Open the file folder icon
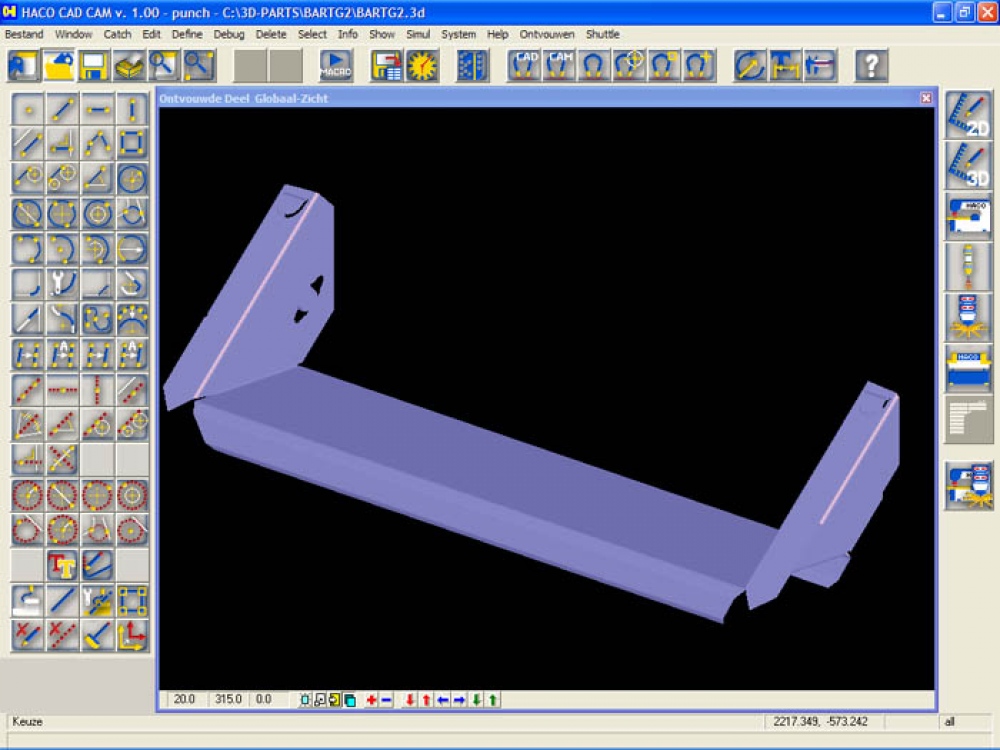1000x750 pixels. coord(59,66)
